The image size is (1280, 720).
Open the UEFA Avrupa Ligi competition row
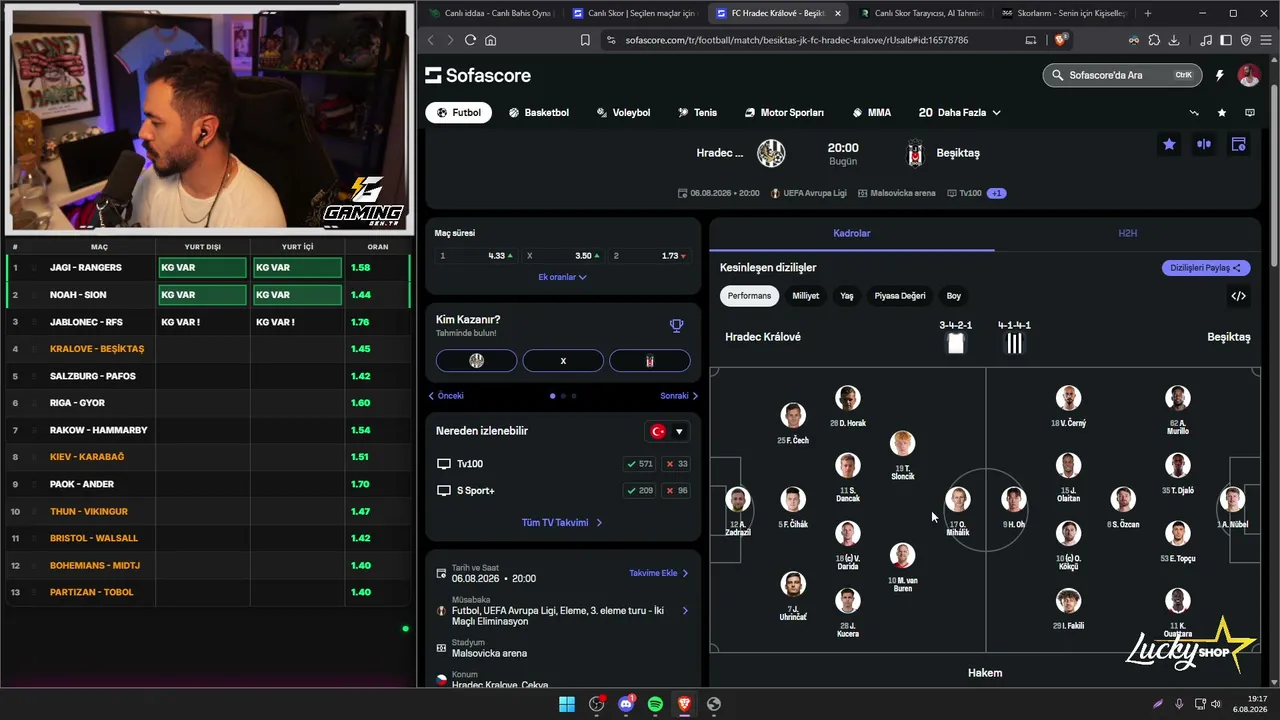[563, 610]
